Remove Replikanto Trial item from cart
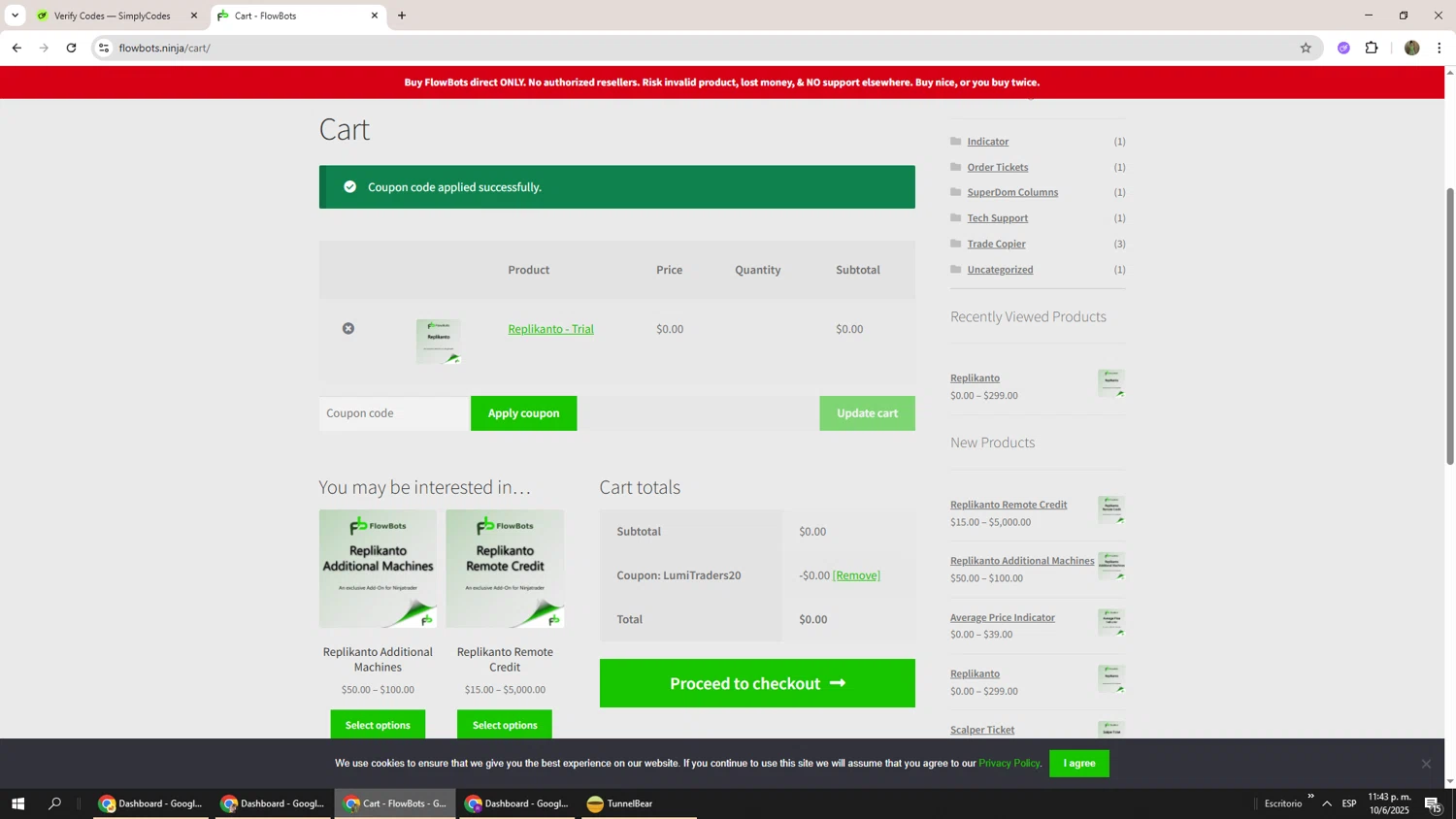Viewport: 1456px width, 819px height. pyautogui.click(x=348, y=329)
